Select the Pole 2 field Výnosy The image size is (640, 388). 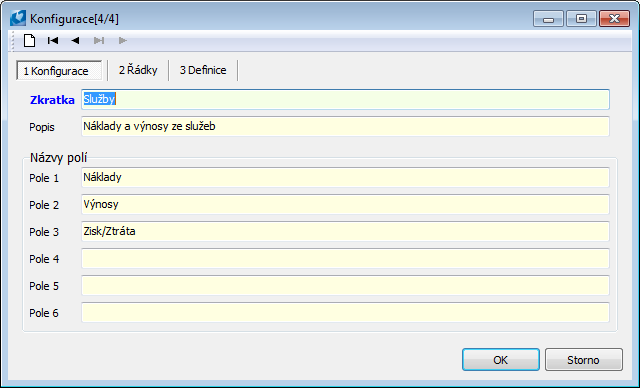[x=345, y=204]
